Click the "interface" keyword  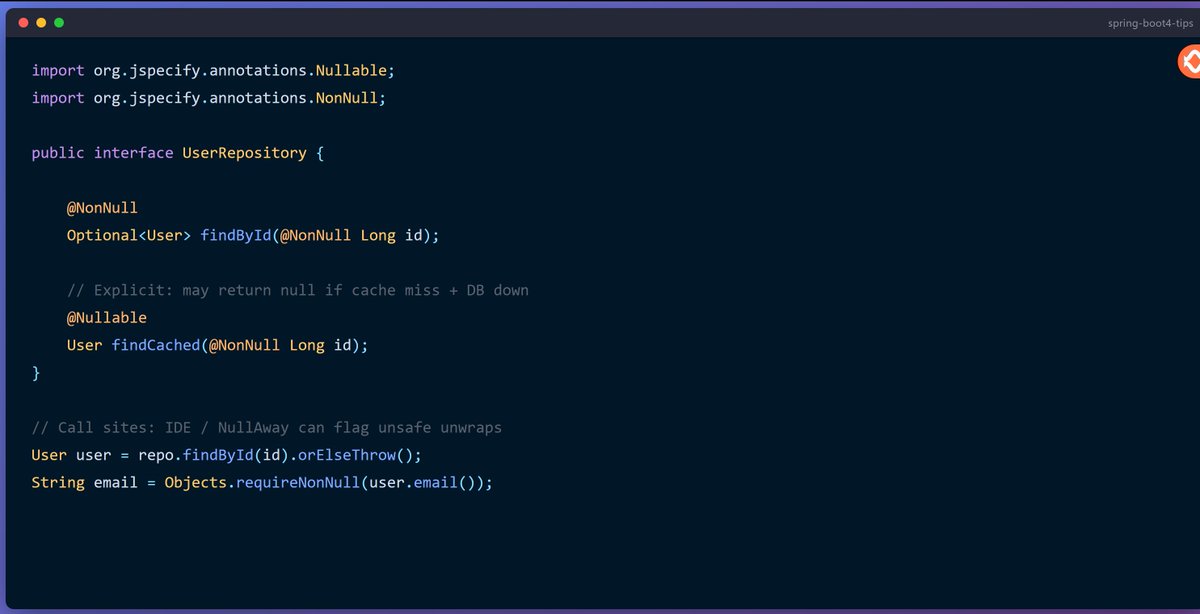[134, 153]
